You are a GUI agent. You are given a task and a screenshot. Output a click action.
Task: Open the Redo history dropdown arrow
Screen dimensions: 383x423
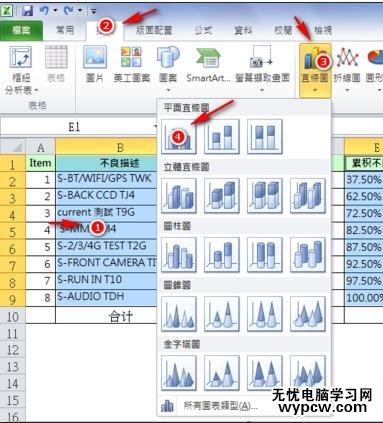(x=80, y=11)
